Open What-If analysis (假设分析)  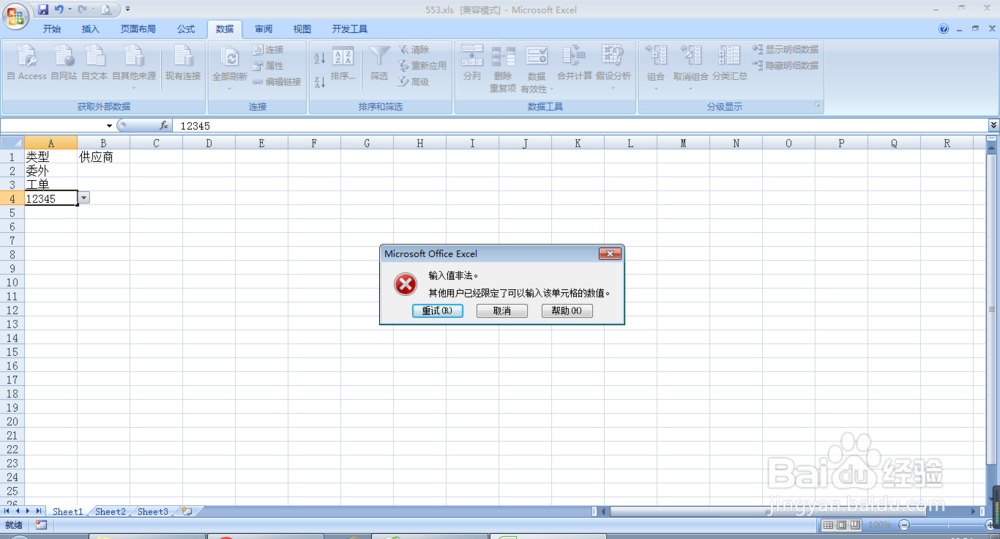[x=613, y=66]
